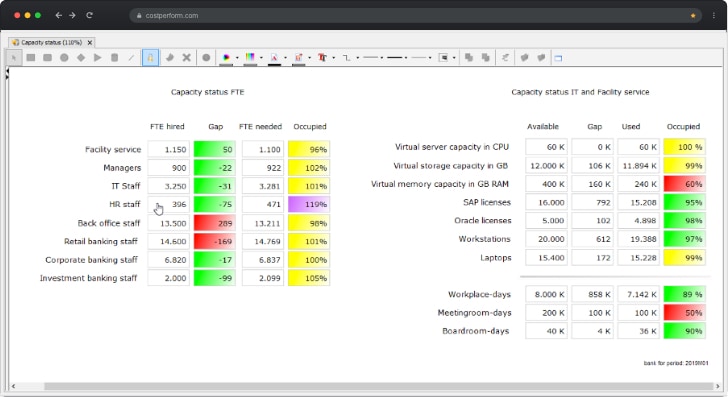Close the Capacity status tab
Image resolution: width=728 pixels, height=397 pixels.
coord(90,42)
